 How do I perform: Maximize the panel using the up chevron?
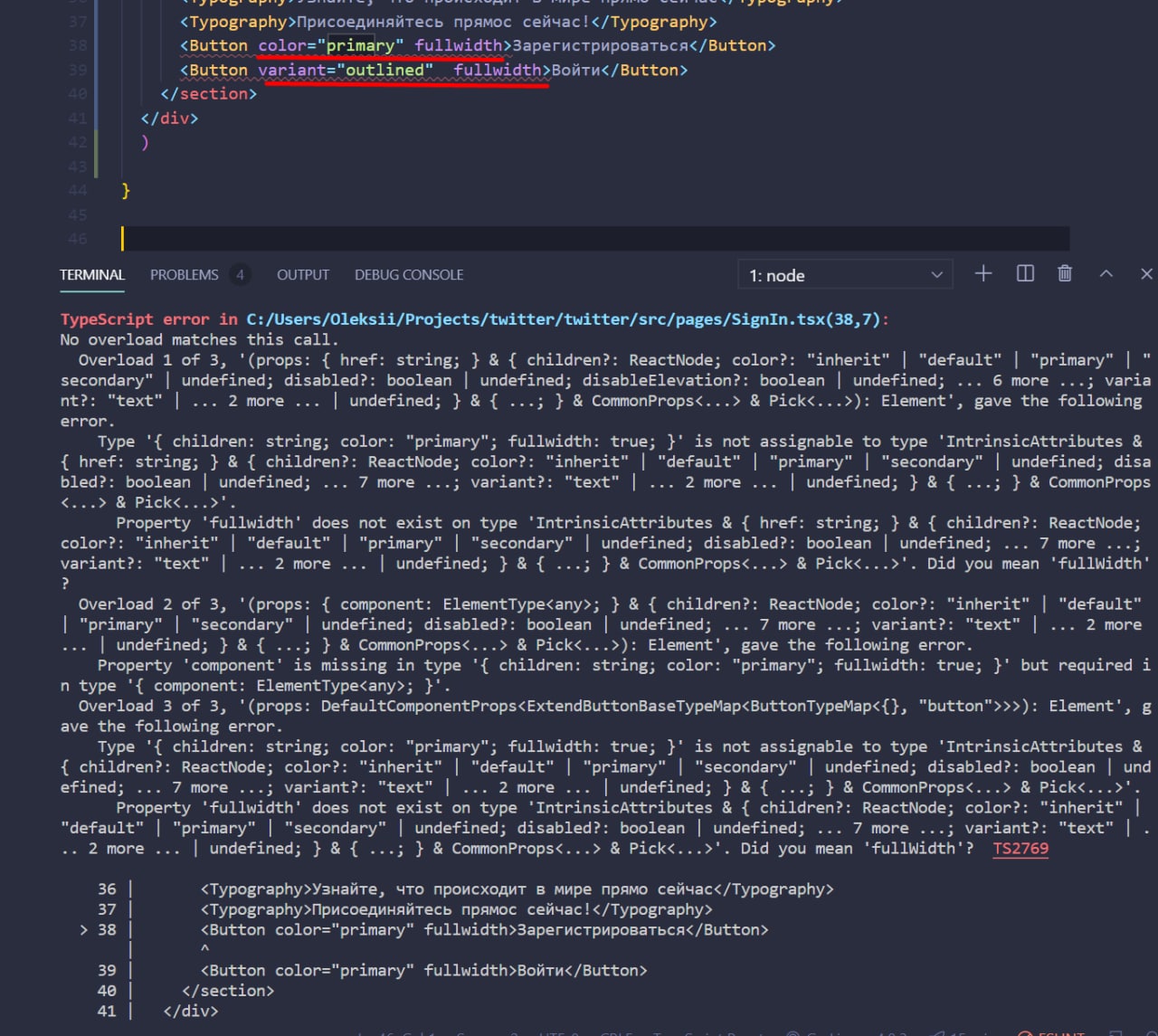1106,273
